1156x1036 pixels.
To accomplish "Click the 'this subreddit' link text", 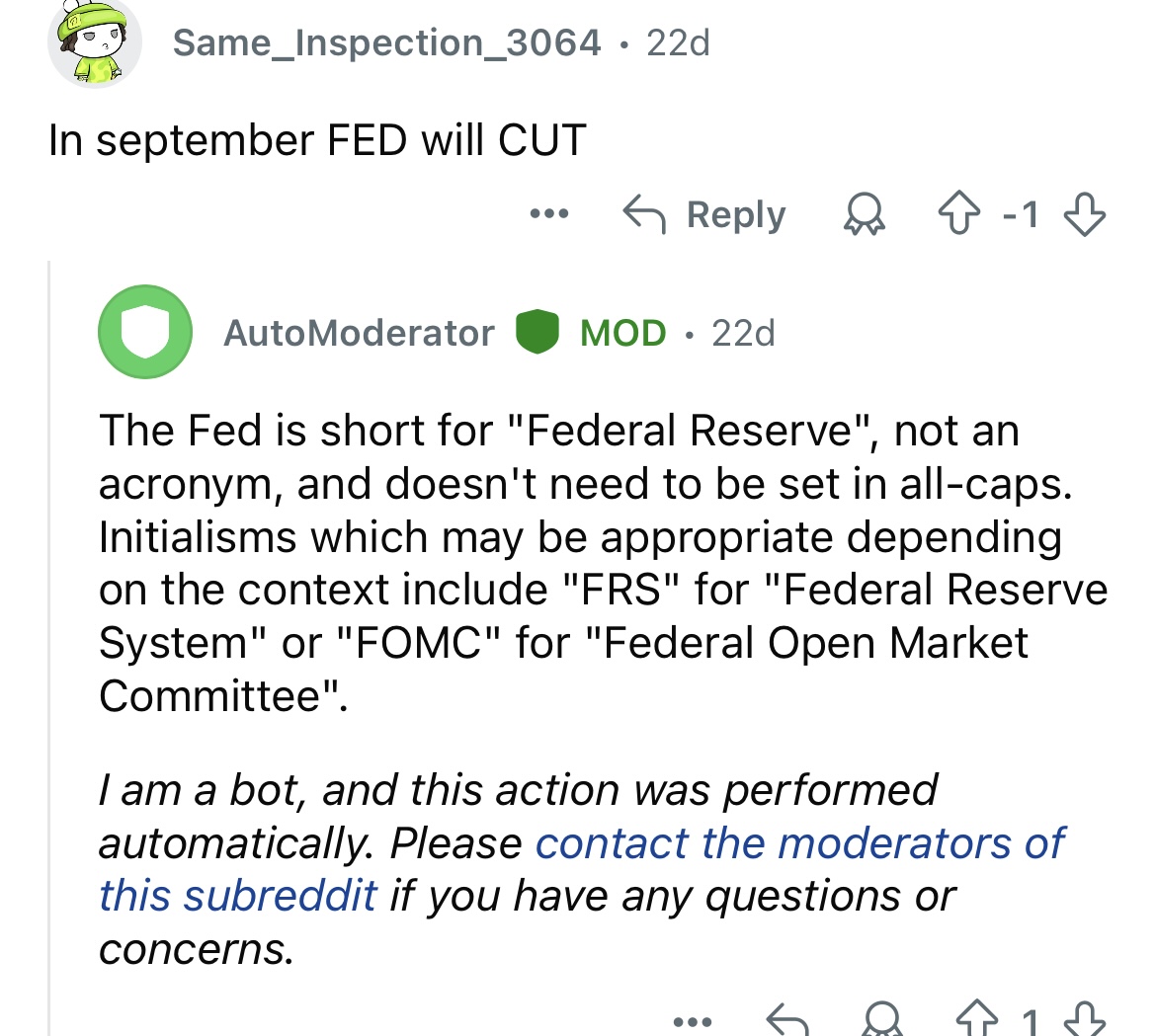I will click(237, 896).
